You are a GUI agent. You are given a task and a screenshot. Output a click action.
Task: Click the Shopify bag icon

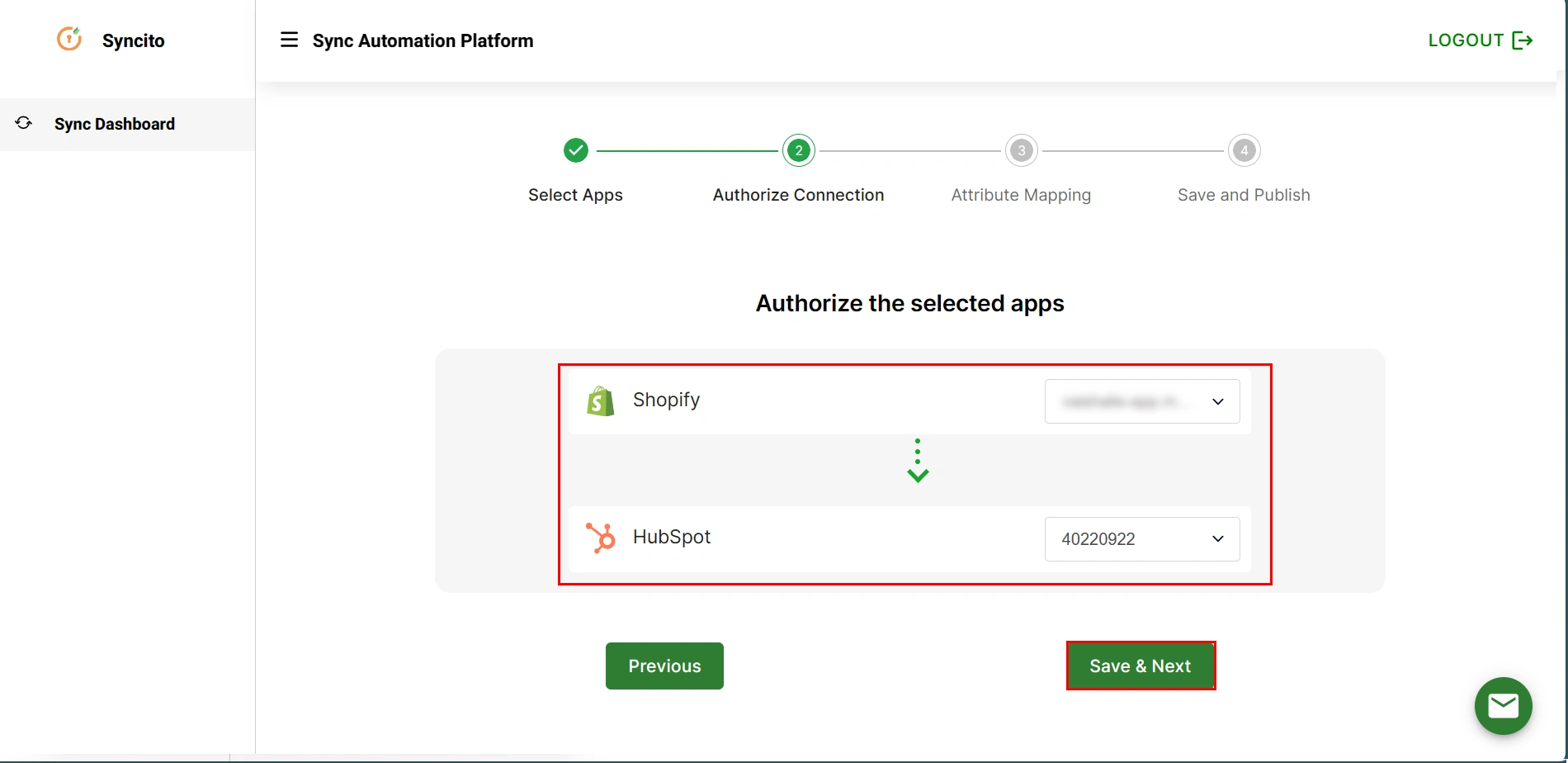tap(601, 400)
